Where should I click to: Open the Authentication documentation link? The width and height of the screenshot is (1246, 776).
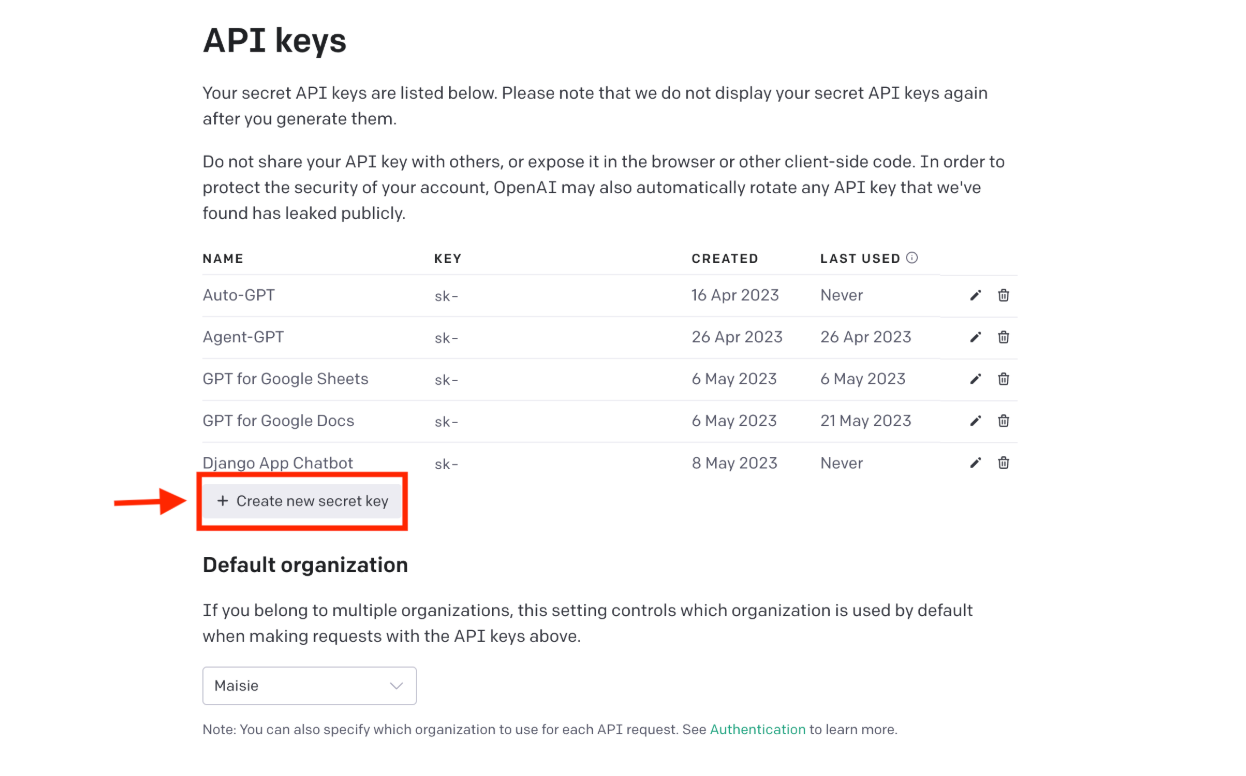pyautogui.click(x=757, y=730)
